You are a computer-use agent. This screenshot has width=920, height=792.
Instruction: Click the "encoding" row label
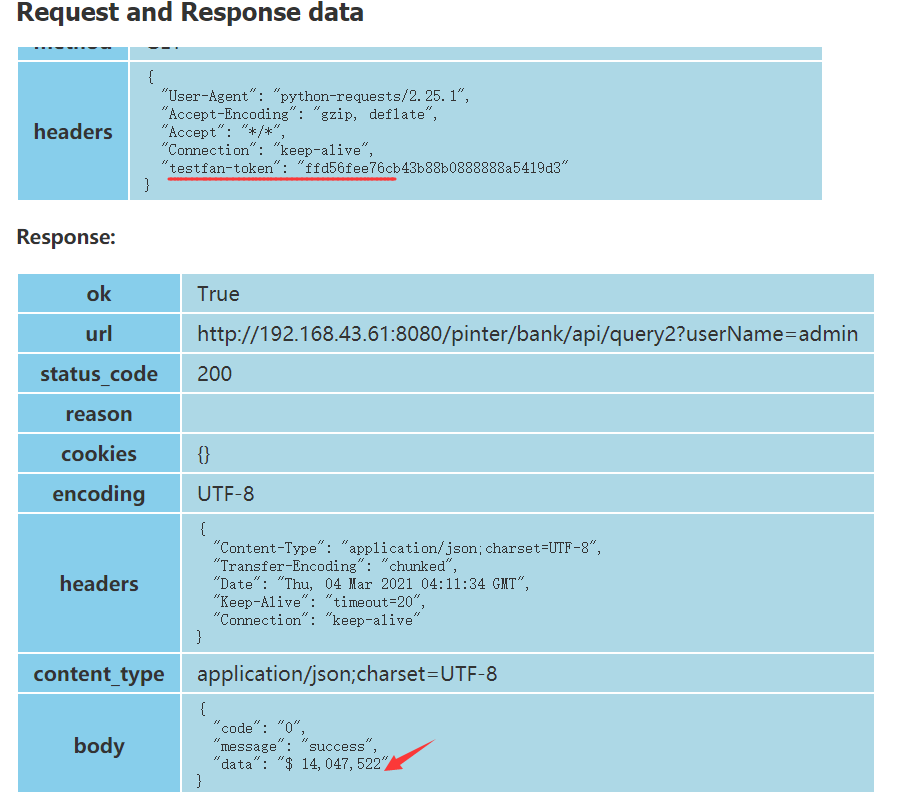99,494
